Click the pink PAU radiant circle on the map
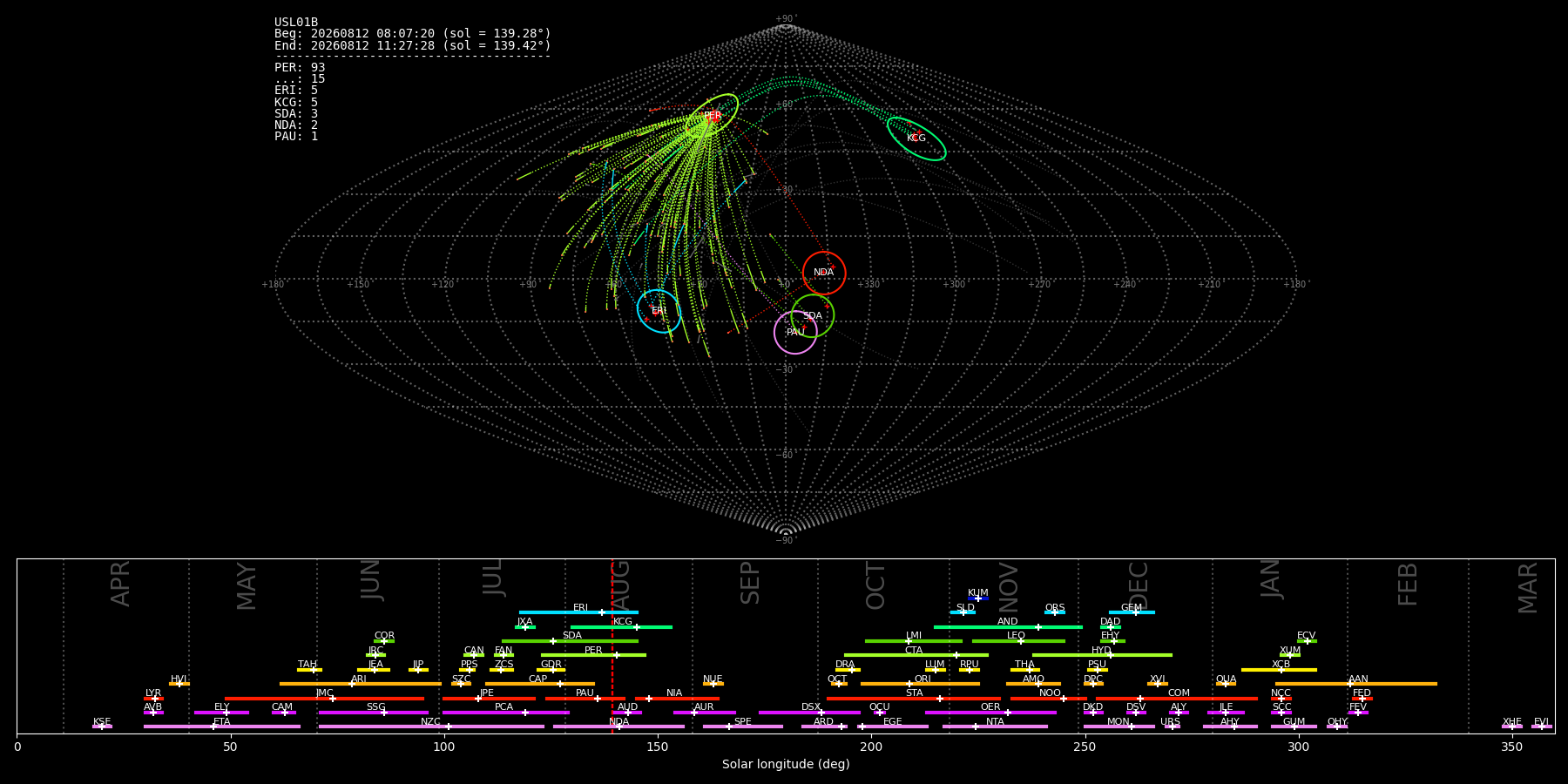The width and height of the screenshot is (1568, 784). (795, 332)
